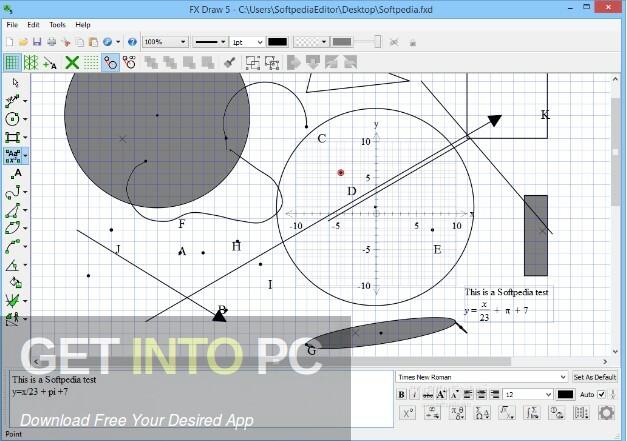This screenshot has height=441, width=627.
Task: Toggle the highlighted snap-to-points button
Action: [x=110, y=62]
